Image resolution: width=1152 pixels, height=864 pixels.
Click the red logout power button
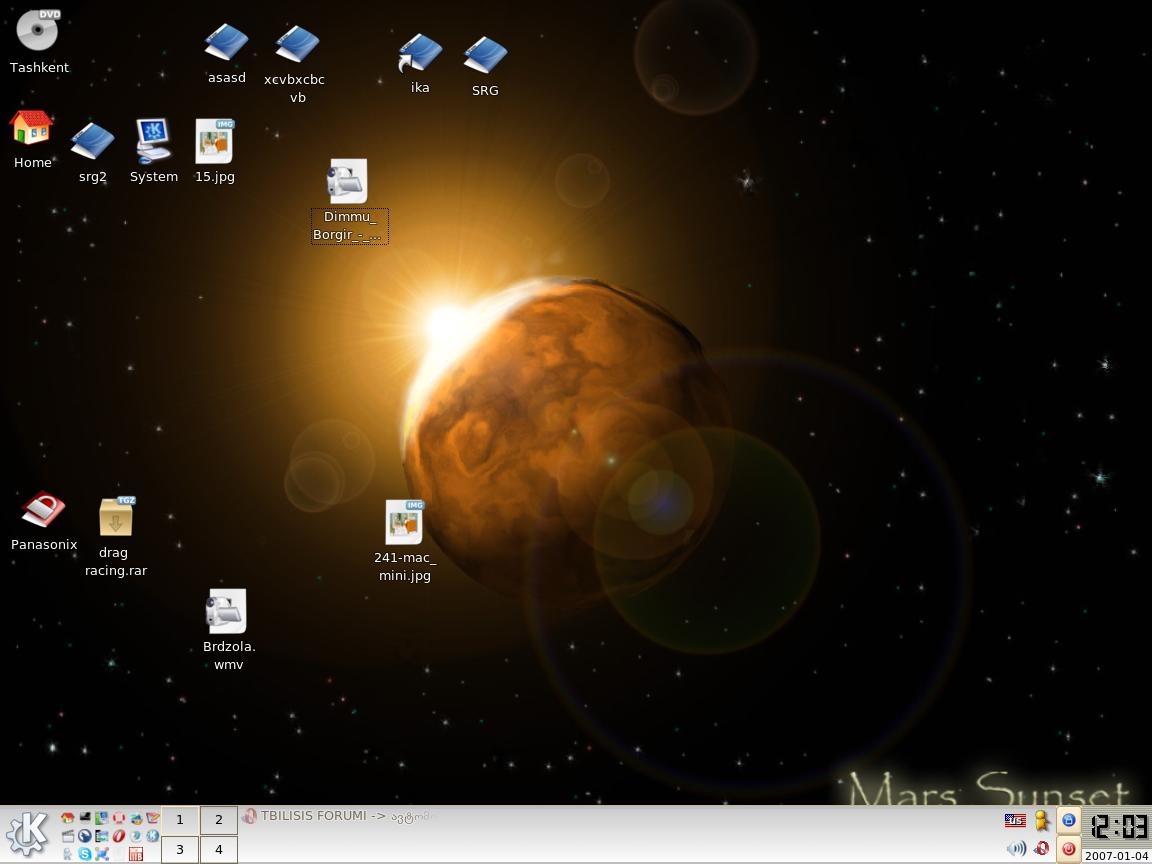click(1068, 849)
